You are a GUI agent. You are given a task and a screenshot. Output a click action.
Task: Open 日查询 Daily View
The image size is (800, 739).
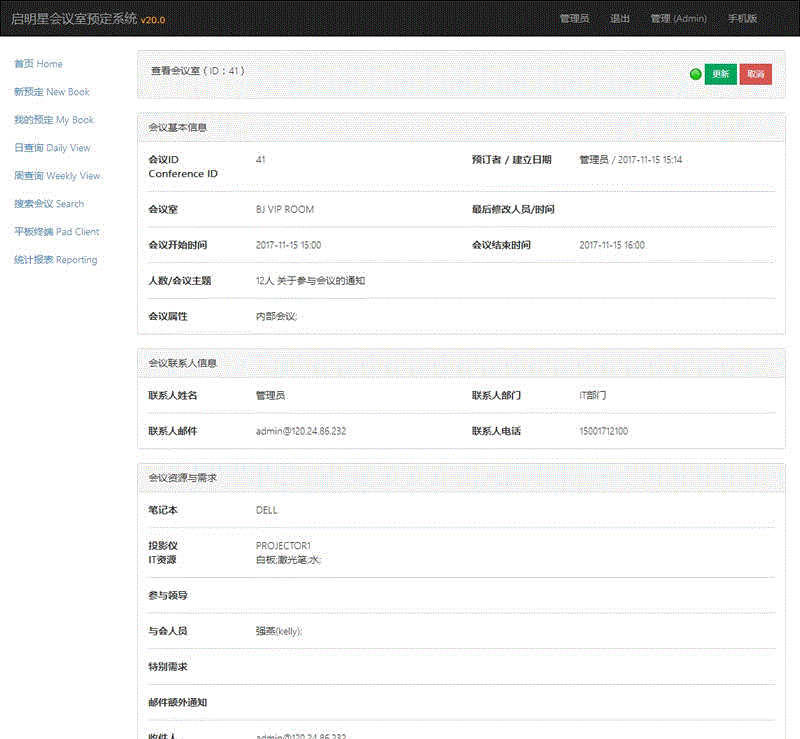tap(52, 148)
